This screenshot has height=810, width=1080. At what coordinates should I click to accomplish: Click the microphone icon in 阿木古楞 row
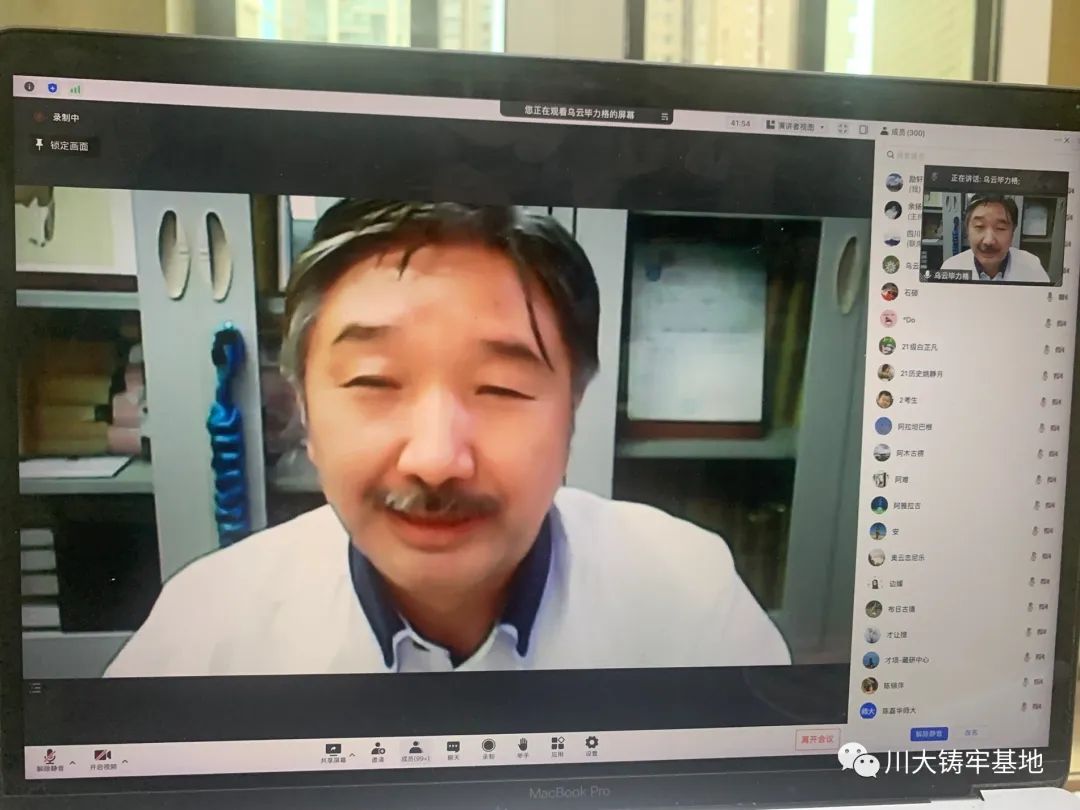tap(1041, 454)
